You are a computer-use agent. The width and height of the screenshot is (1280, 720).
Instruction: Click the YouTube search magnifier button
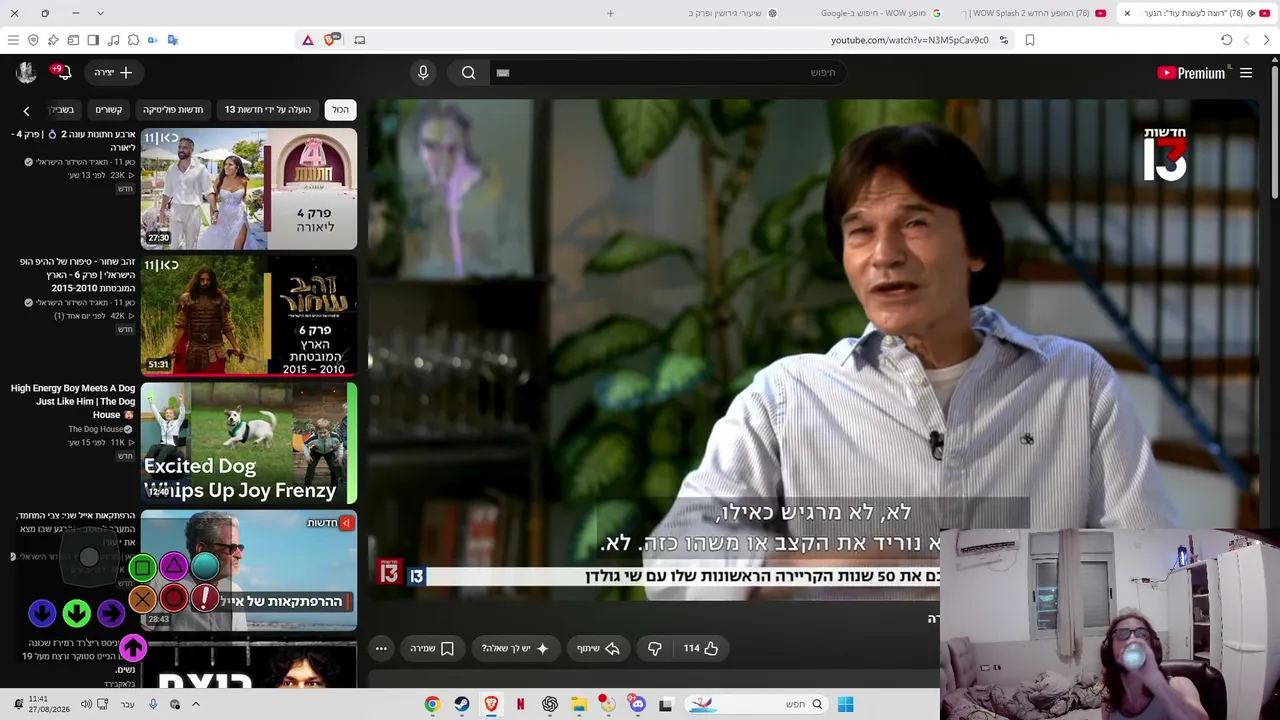pos(468,73)
